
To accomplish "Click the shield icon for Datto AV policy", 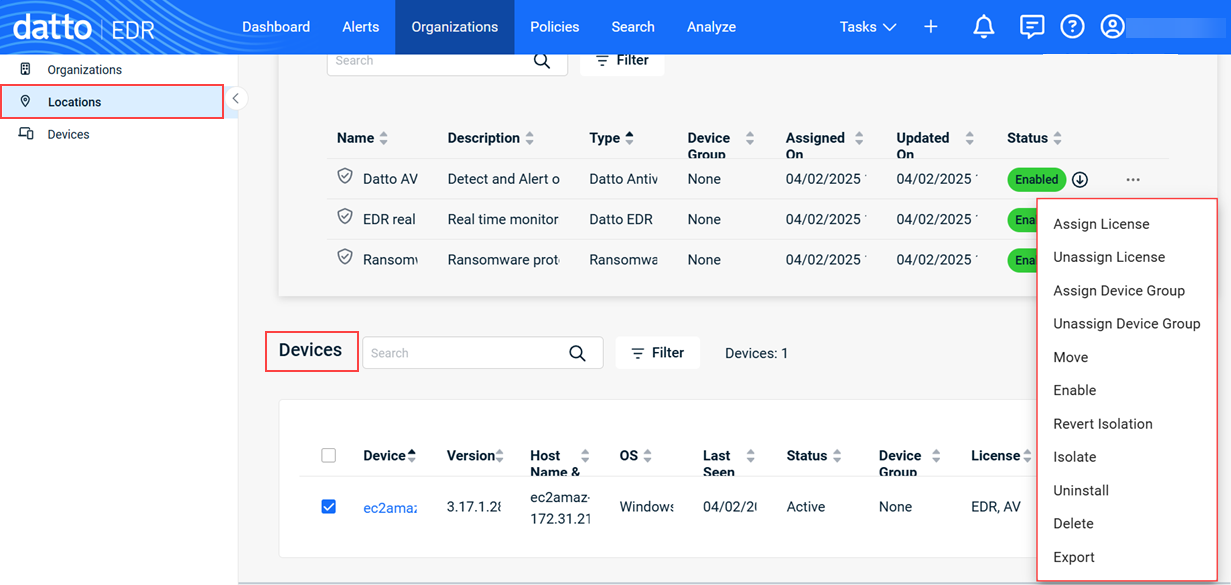I will point(345,177).
